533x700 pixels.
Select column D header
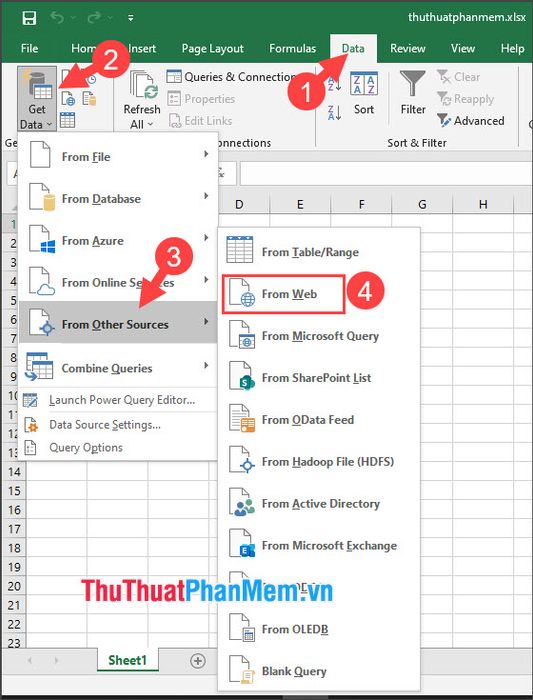click(x=239, y=204)
